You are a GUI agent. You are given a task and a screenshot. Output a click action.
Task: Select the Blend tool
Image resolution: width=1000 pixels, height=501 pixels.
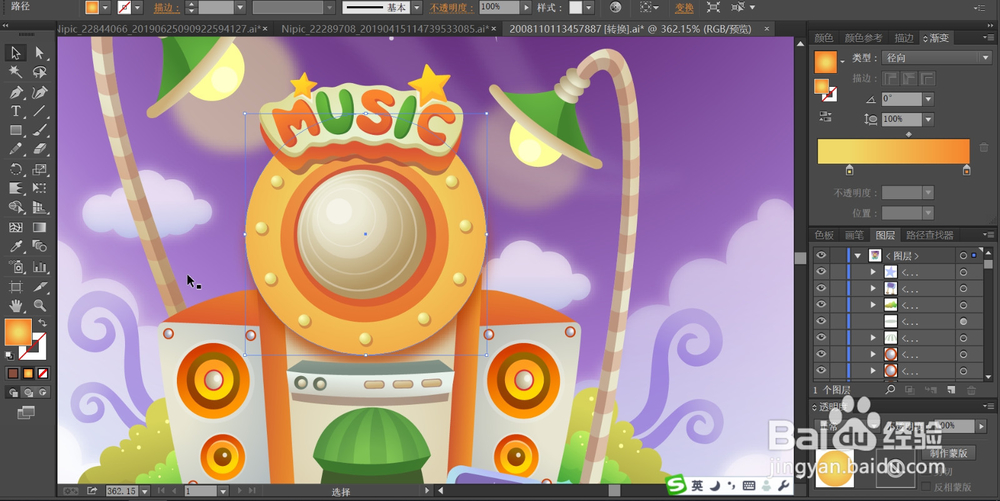[40, 247]
